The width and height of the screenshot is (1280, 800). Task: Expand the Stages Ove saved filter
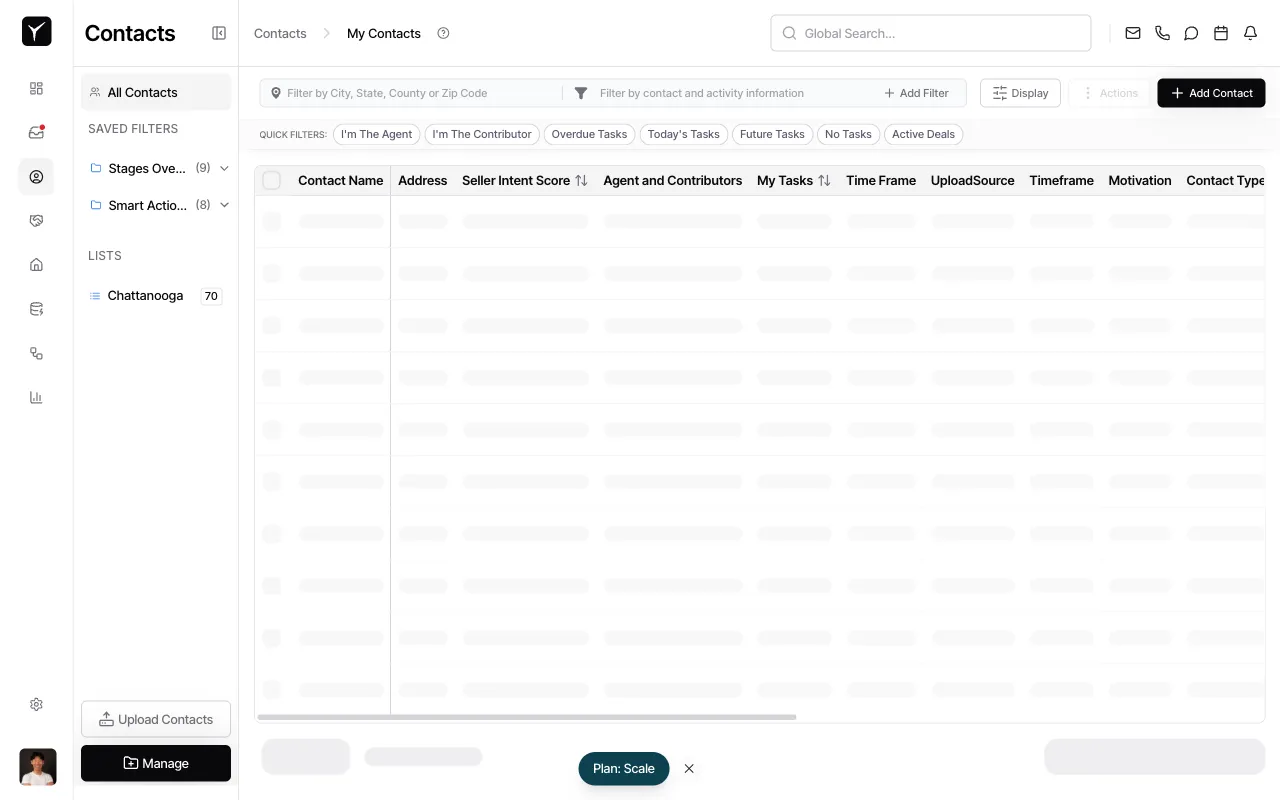pos(224,168)
